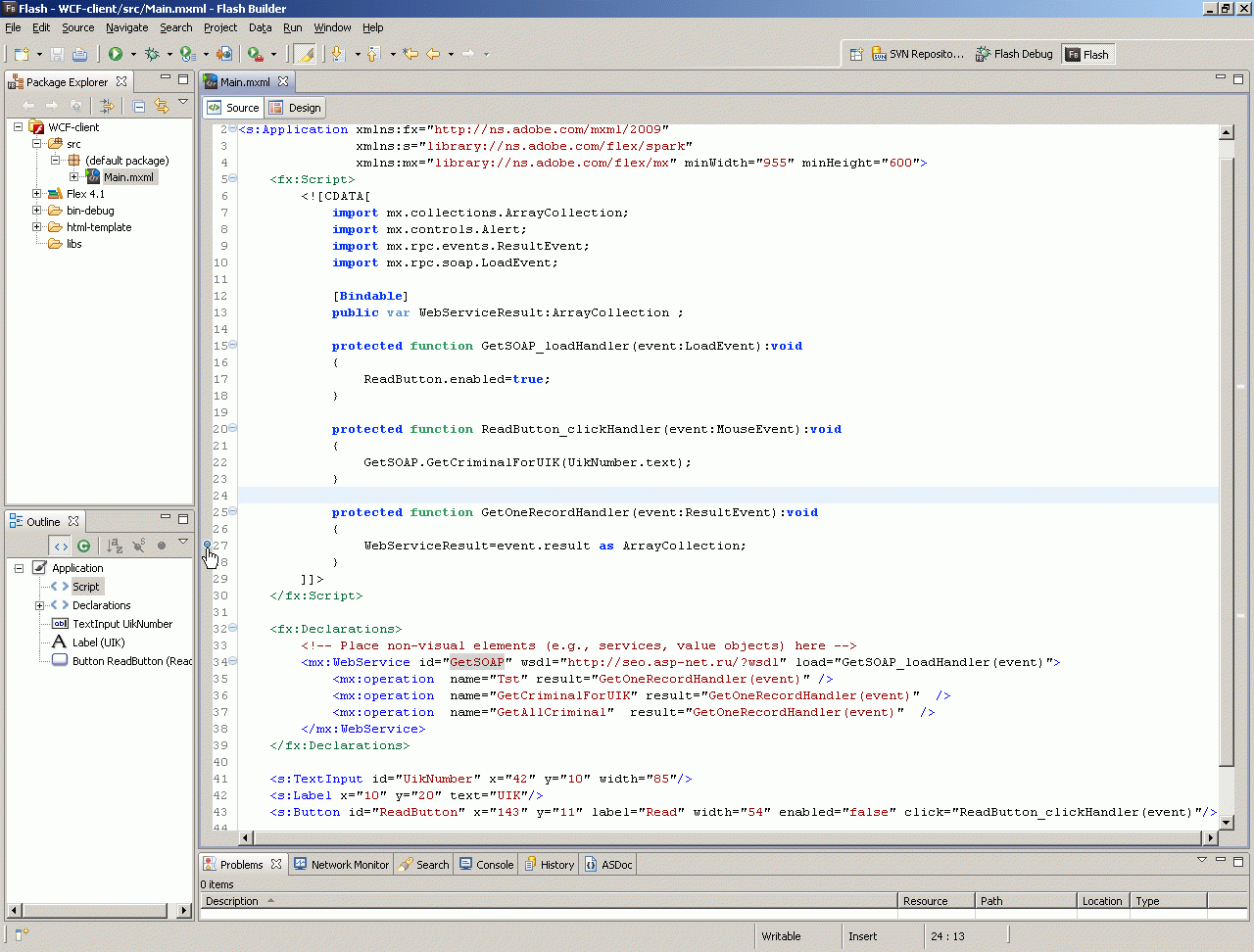Viewport: 1254px width, 952px height.
Task: Click the Open Perspective icon
Action: [855, 55]
